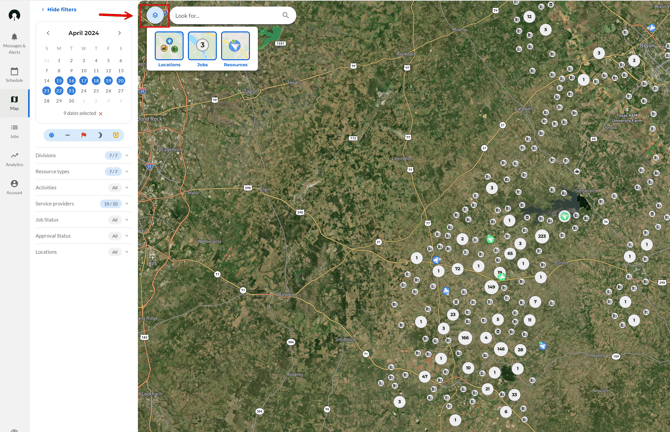Viewport: 670px width, 432px height.
Task: Open the Analytics page
Action: click(14, 159)
